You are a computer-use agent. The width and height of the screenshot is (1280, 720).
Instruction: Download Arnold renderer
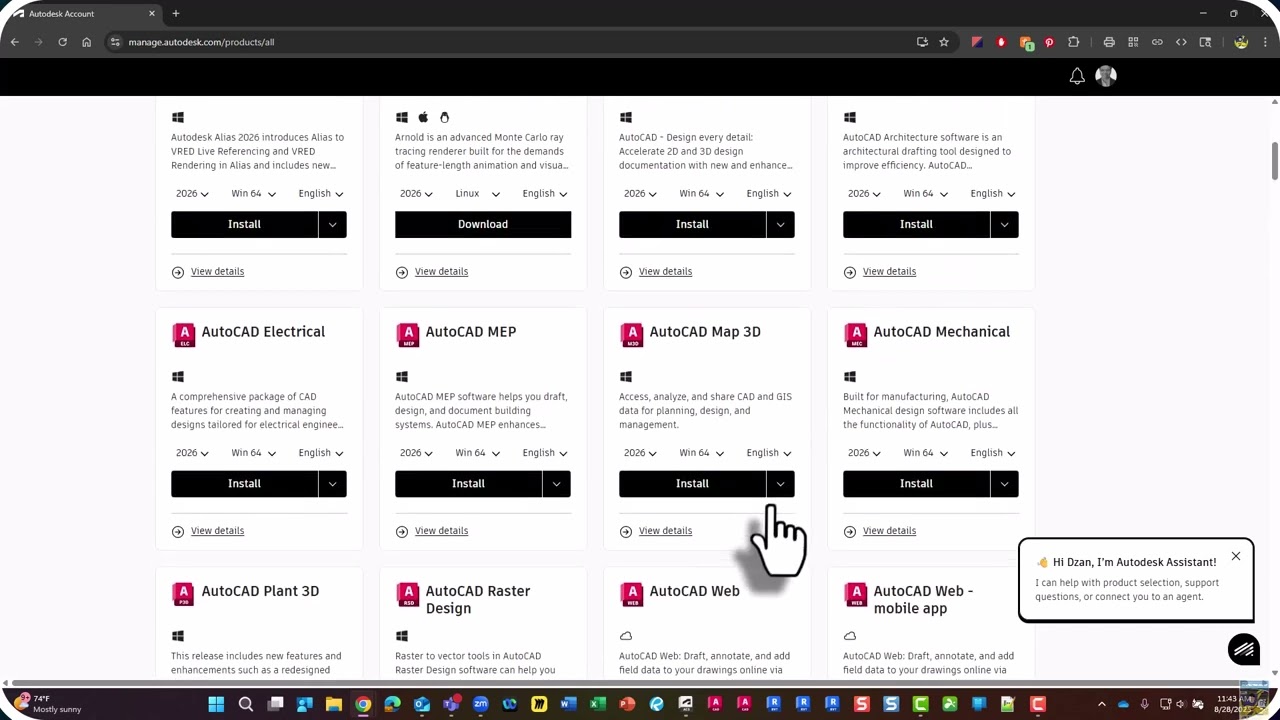(x=483, y=224)
